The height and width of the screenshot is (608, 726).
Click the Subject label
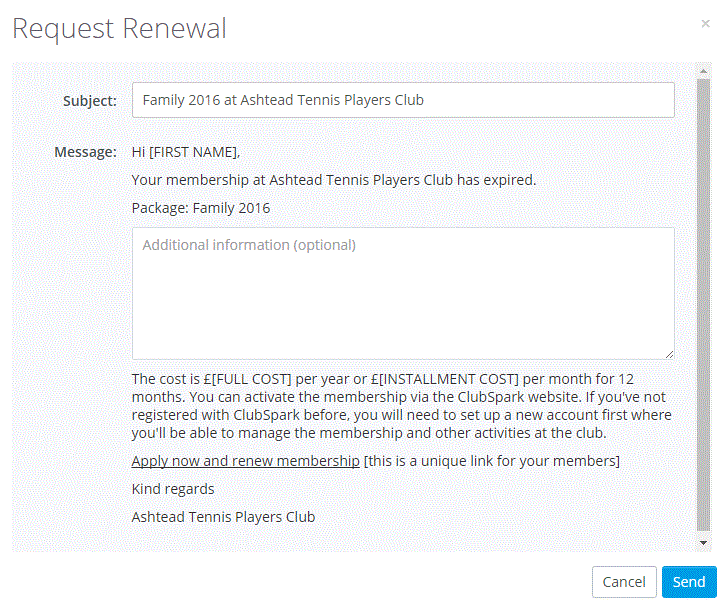89,100
